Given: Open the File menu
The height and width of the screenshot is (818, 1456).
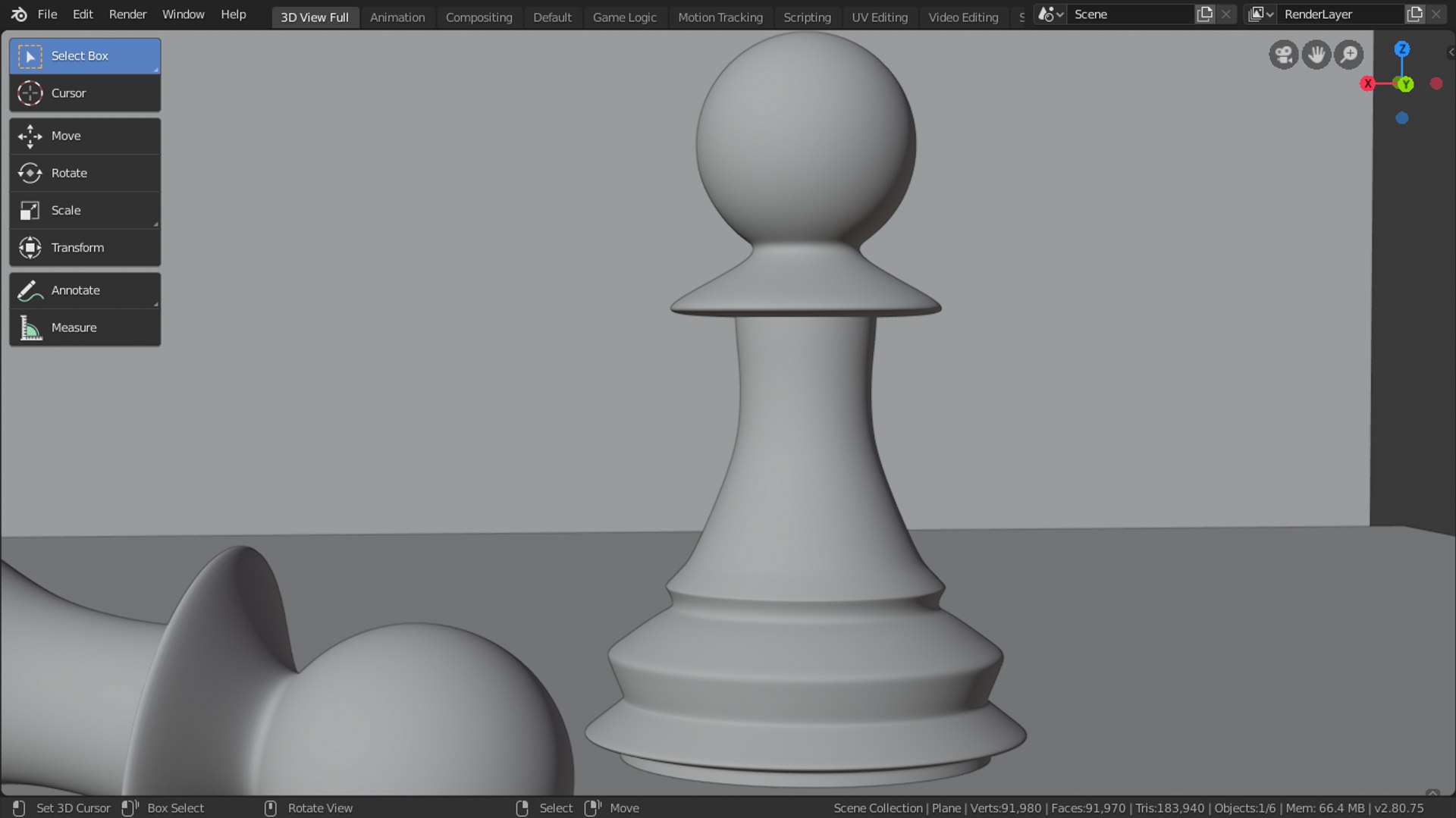Looking at the screenshot, I should coord(47,14).
